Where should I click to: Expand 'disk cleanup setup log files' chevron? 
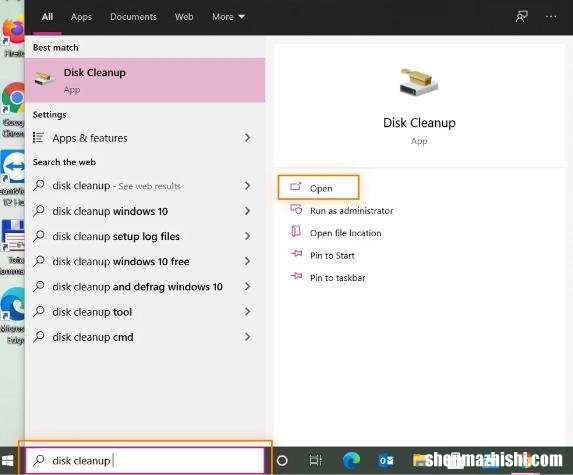tap(248, 236)
